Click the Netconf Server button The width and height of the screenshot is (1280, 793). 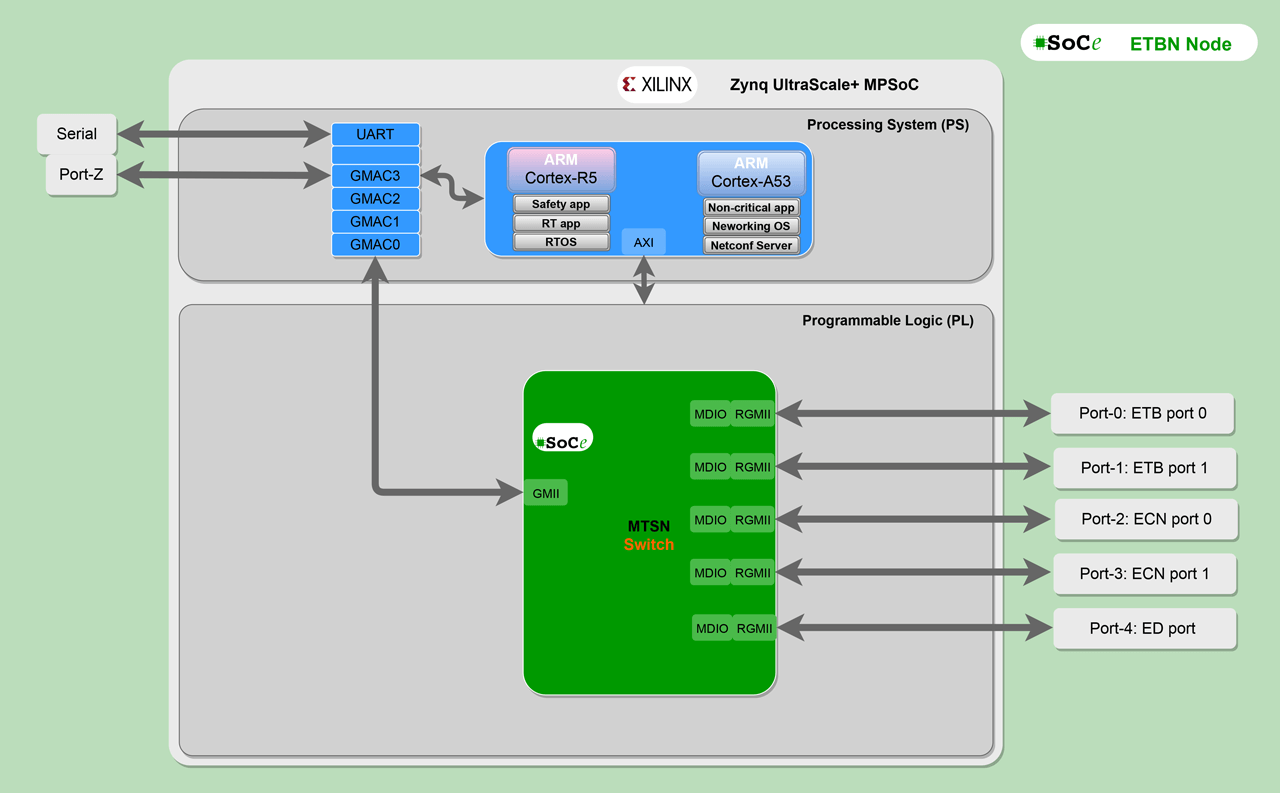pos(751,244)
